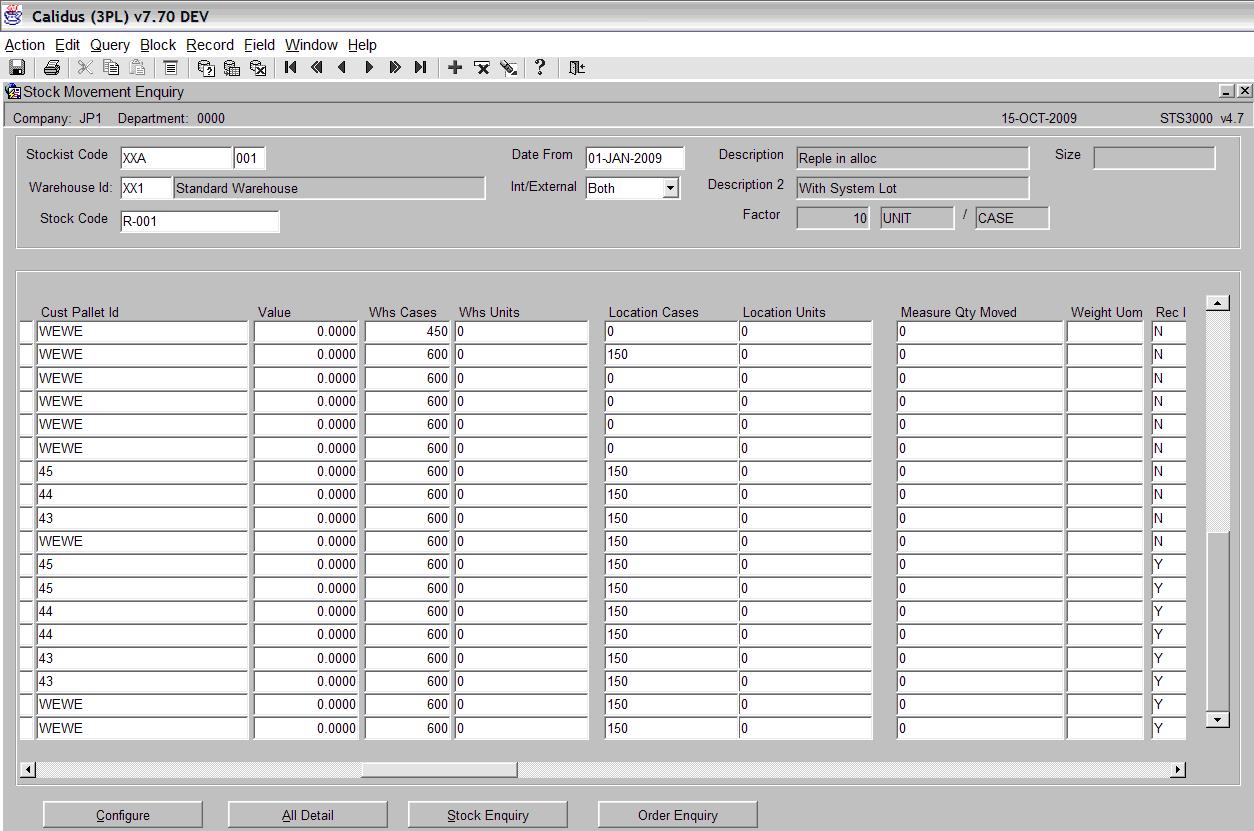The width and height of the screenshot is (1254, 831).
Task: Click the Cust Pallet Id 45 cell with Rec N
Action: [142, 471]
